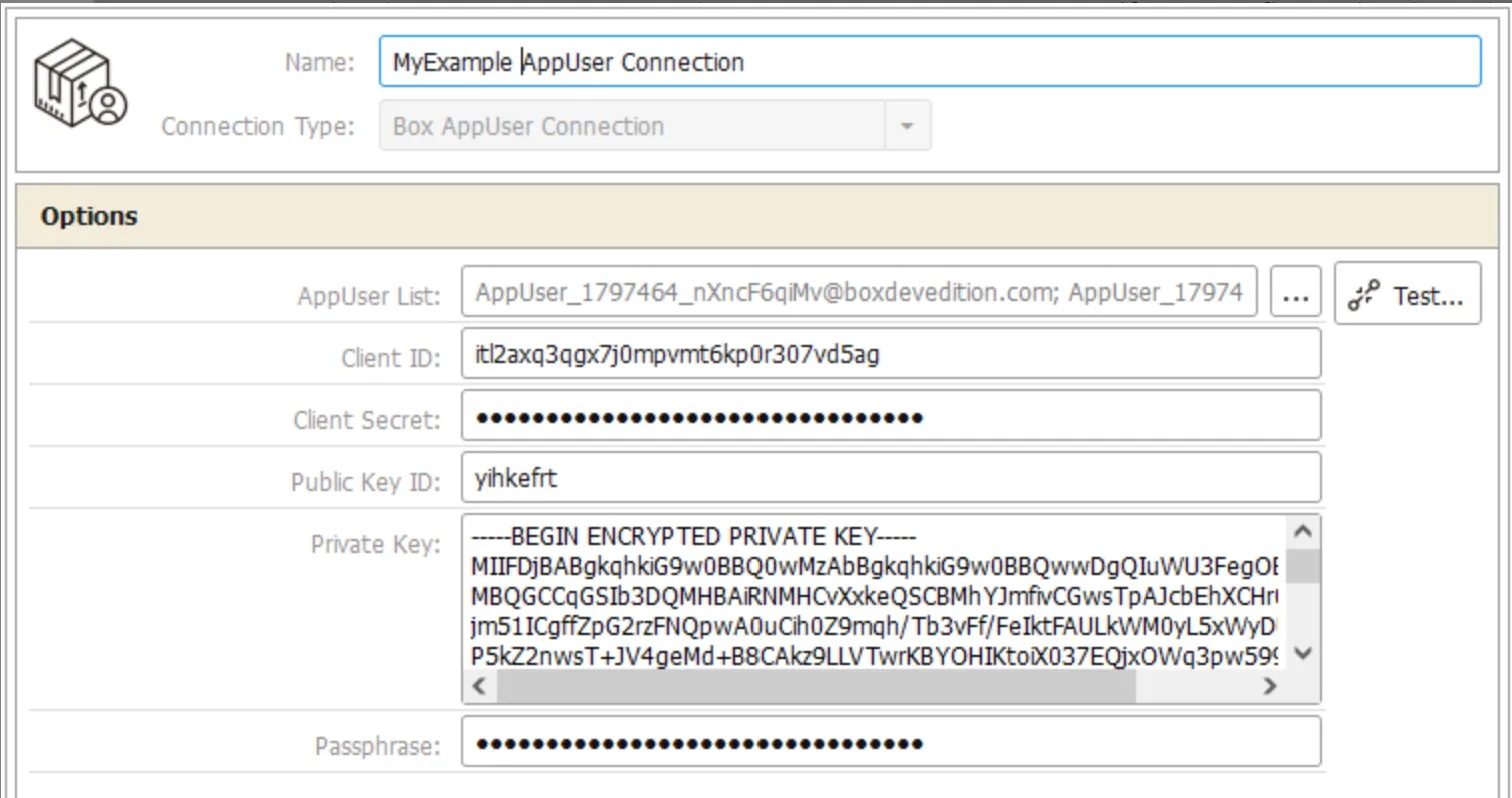The height and width of the screenshot is (798, 1512).
Task: Open the Box AppUser Connection combo box
Action: pyautogui.click(x=655, y=126)
